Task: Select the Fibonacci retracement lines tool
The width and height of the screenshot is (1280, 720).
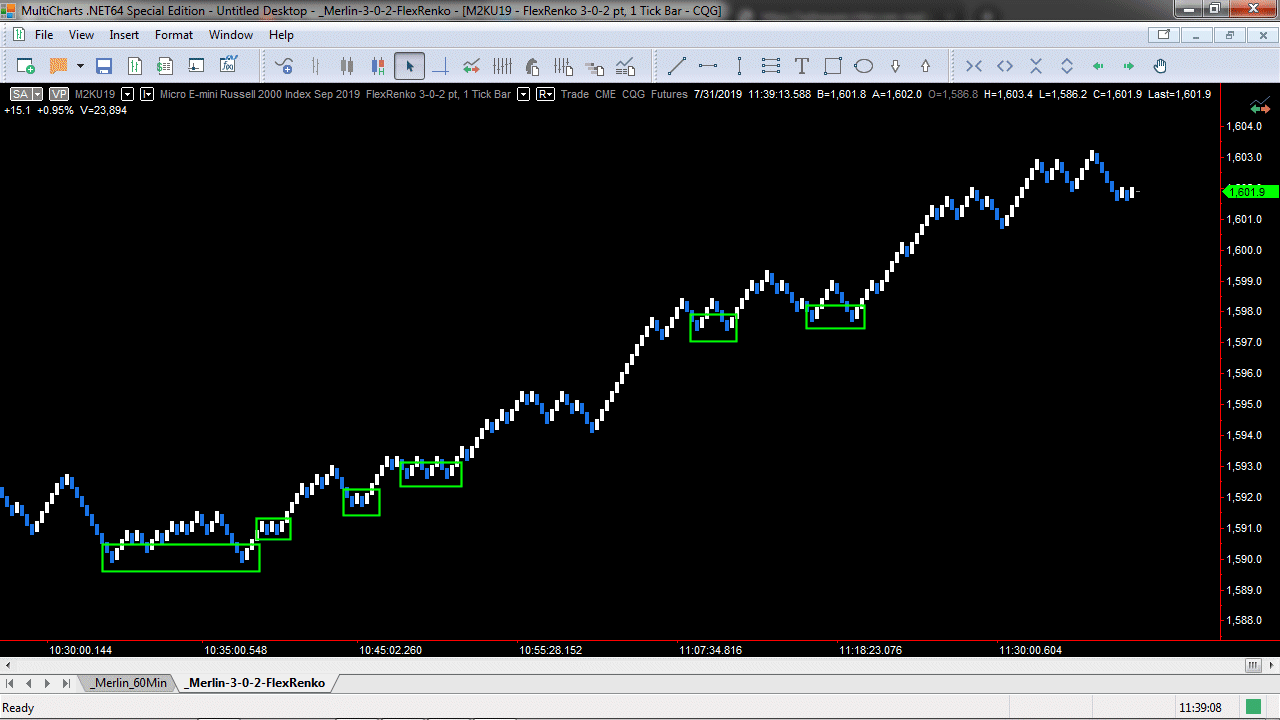Action: click(x=770, y=66)
